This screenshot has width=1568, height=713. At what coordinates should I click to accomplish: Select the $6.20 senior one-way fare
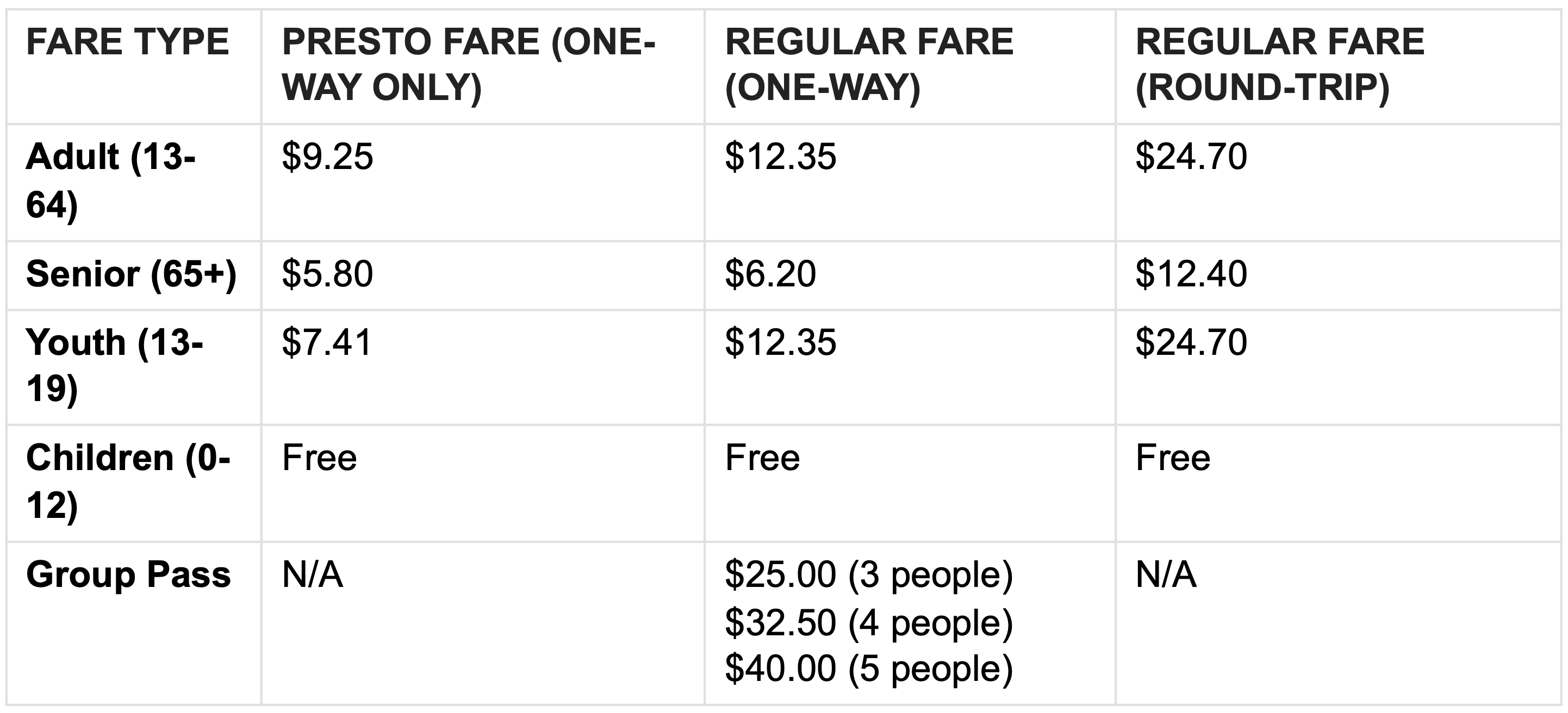pos(770,274)
